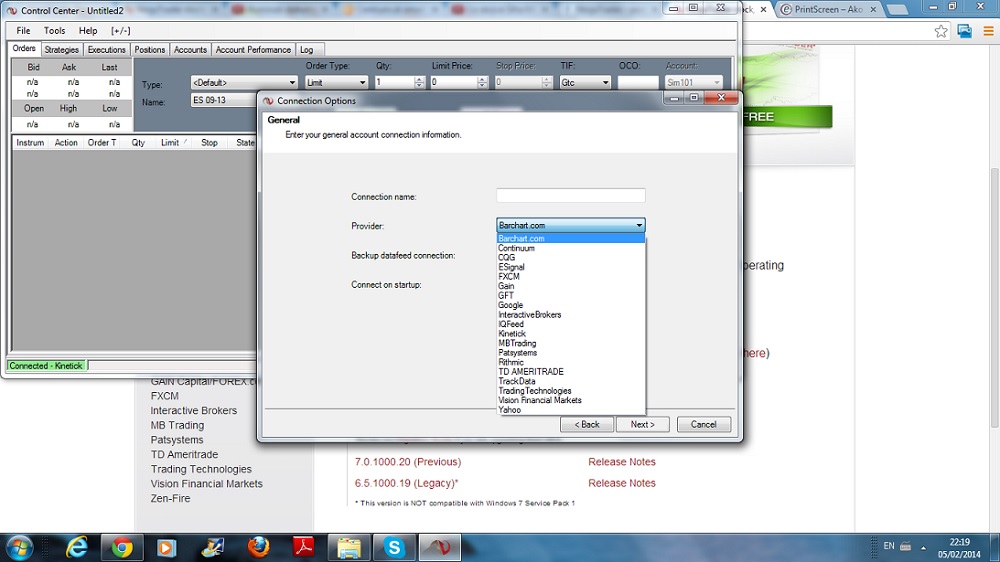Screen dimensions: 1000x562
Task: Switch to the Executions tab
Action: (x=107, y=50)
